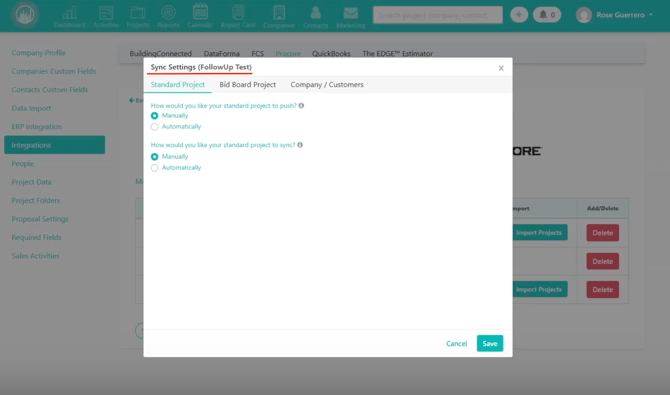Click Import Projects in the third row

[x=540, y=289]
